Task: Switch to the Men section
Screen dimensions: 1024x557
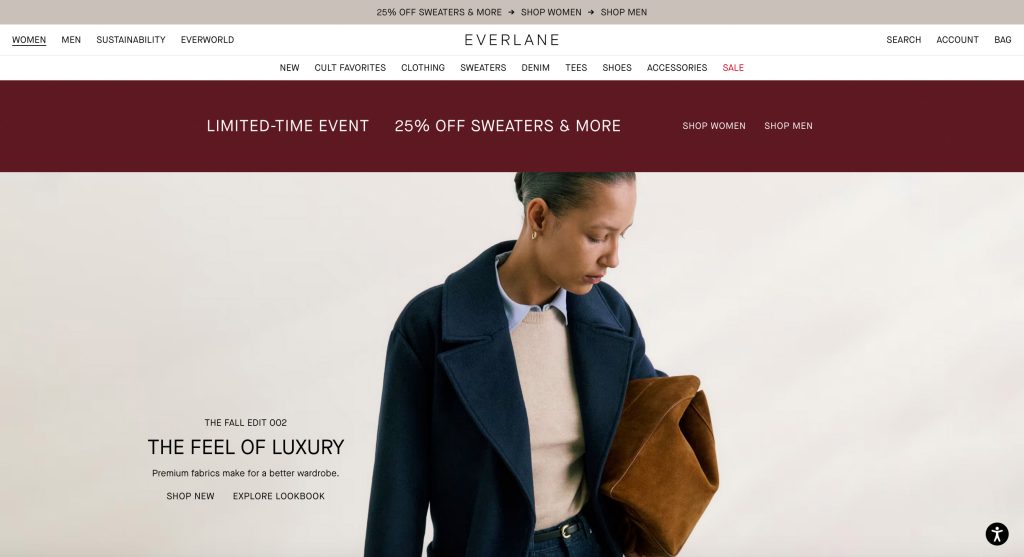Action: pyautogui.click(x=71, y=40)
